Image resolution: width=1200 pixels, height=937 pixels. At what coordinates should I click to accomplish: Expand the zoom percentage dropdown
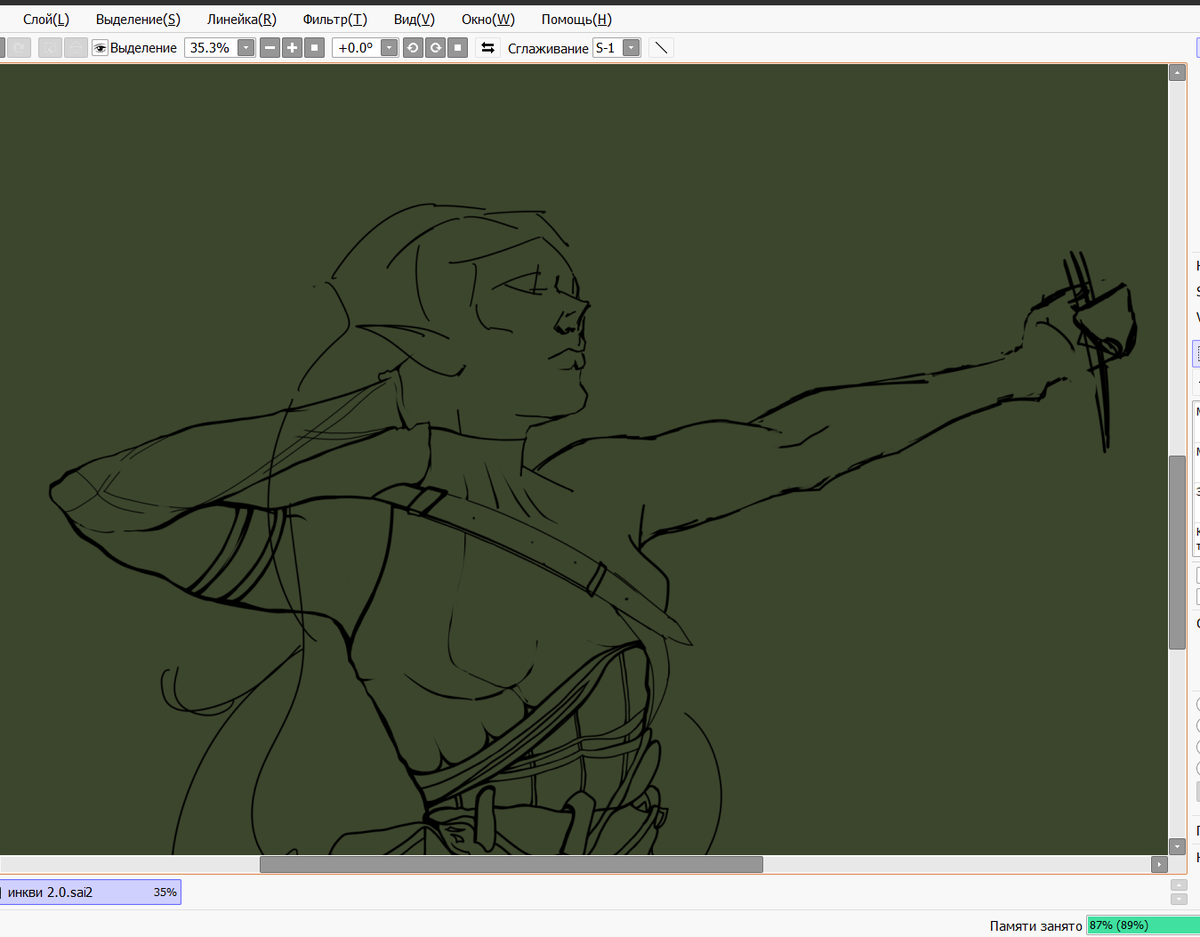point(246,48)
